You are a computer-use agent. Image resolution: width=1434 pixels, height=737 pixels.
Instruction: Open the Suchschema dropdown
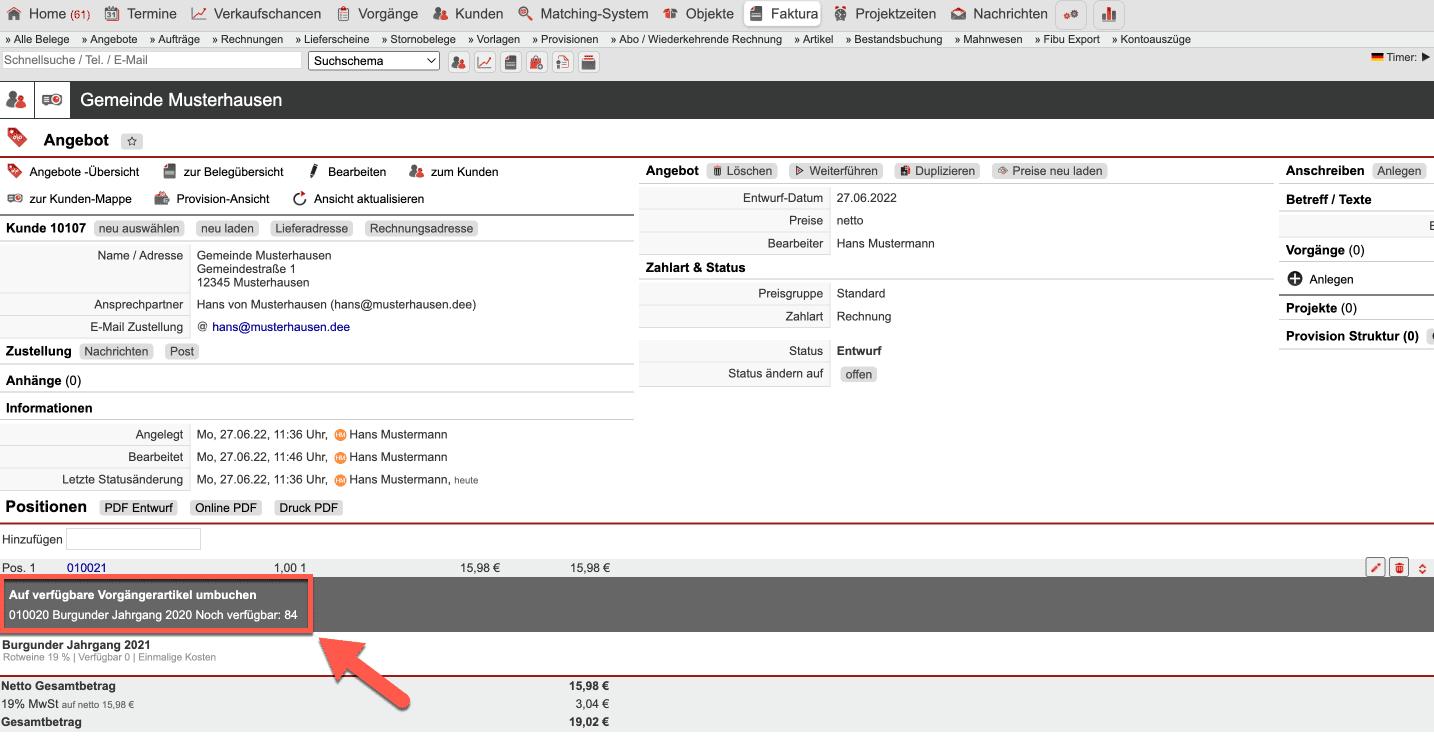point(374,61)
